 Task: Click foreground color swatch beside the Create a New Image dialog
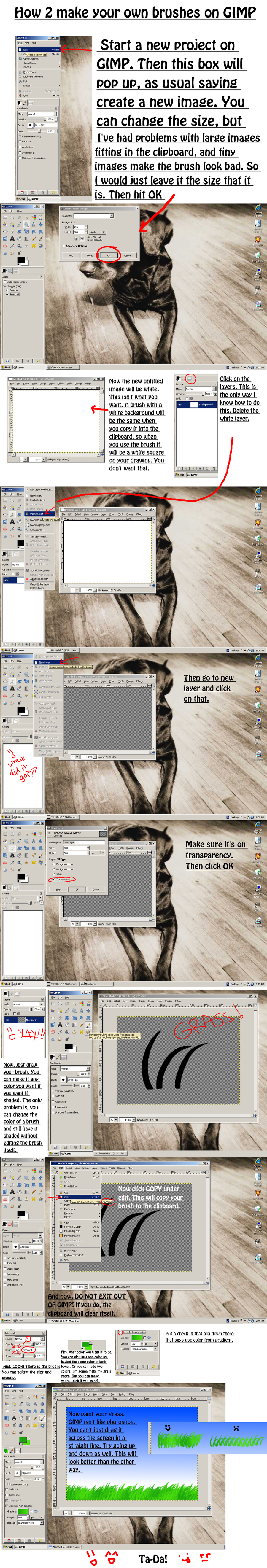tap(21, 260)
